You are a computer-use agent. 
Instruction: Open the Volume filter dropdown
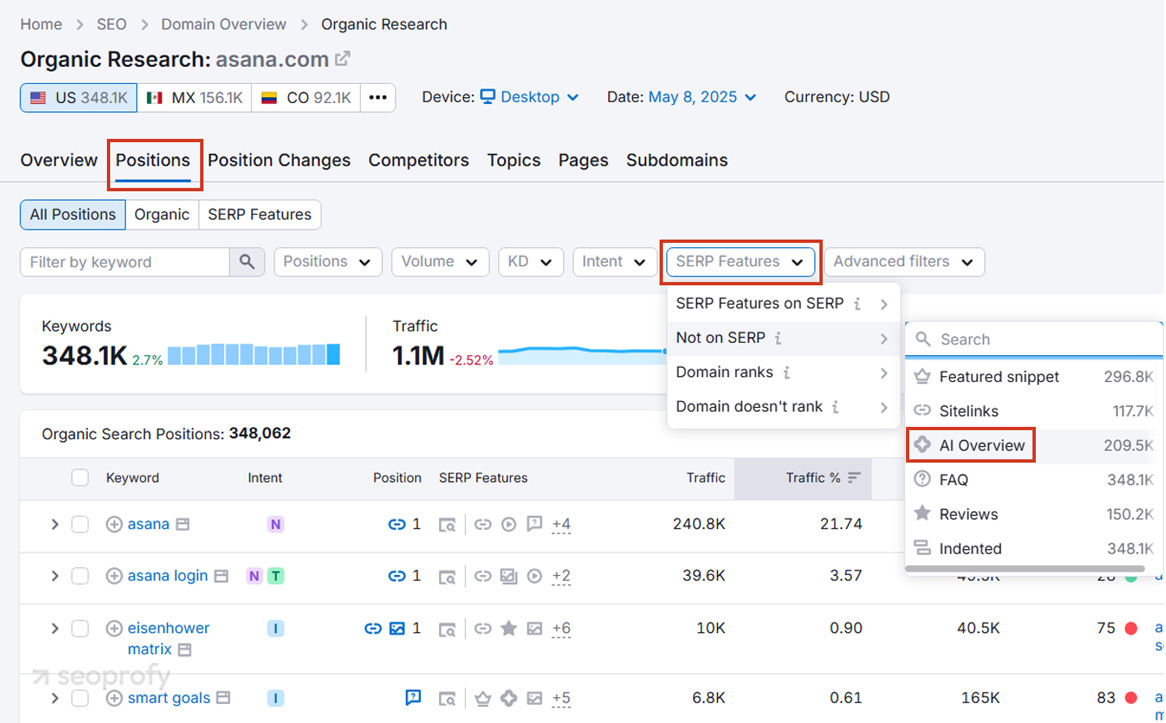[439, 262]
